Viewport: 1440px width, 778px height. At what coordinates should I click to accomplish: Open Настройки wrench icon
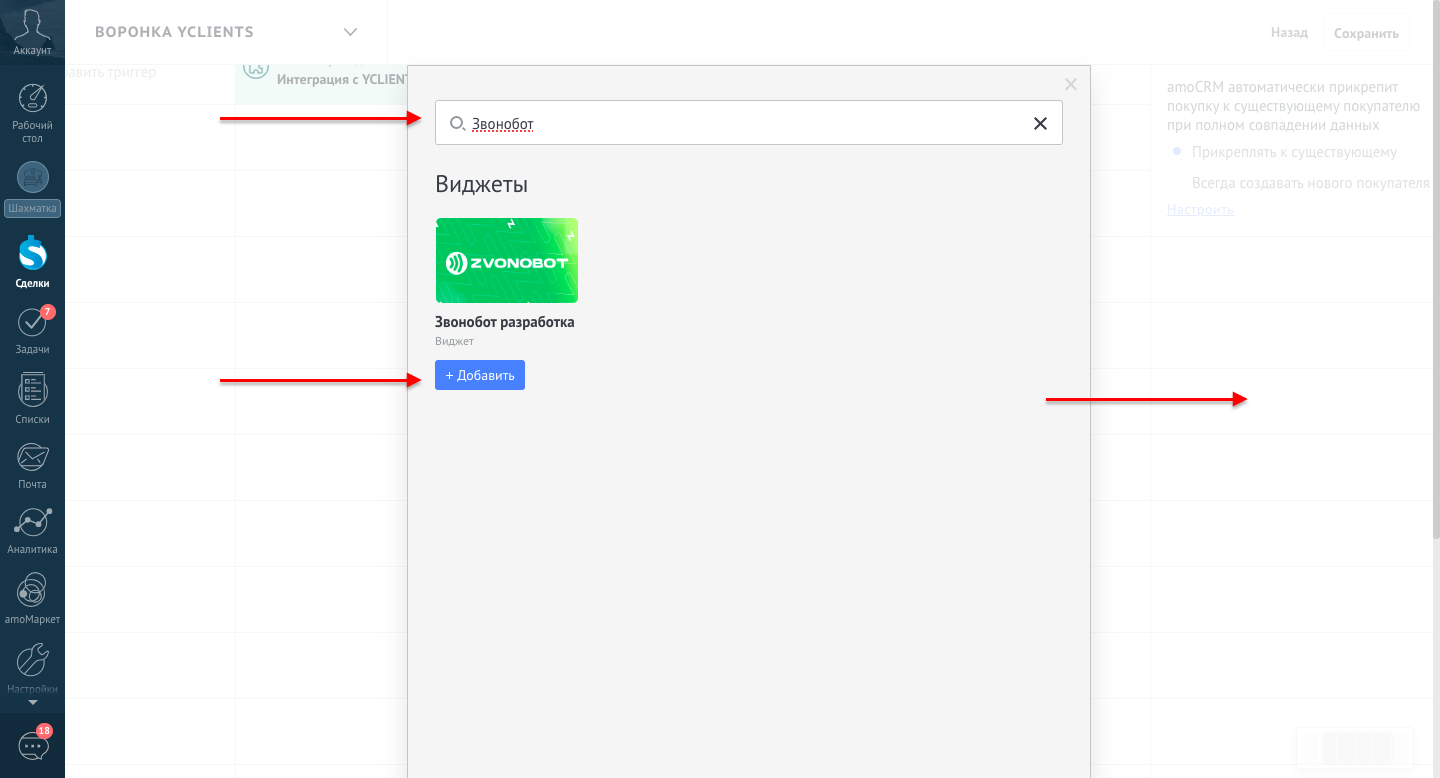coord(33,660)
